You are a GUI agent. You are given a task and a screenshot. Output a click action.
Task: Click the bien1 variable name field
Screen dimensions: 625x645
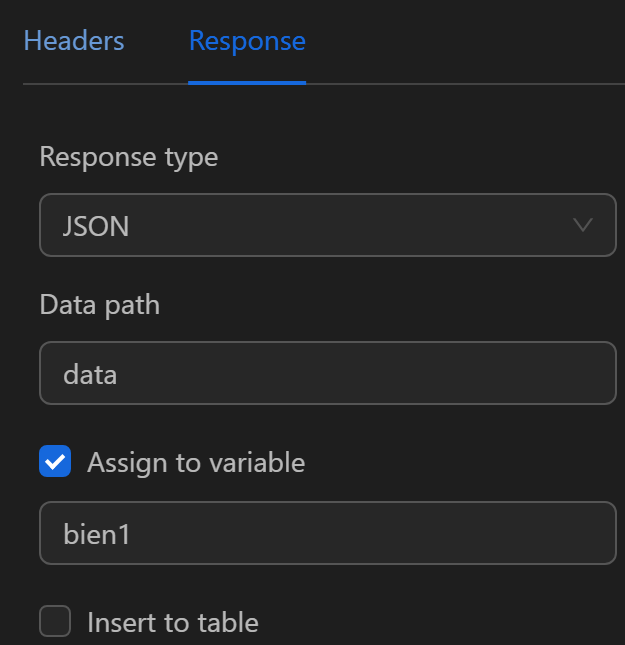pyautogui.click(x=327, y=533)
